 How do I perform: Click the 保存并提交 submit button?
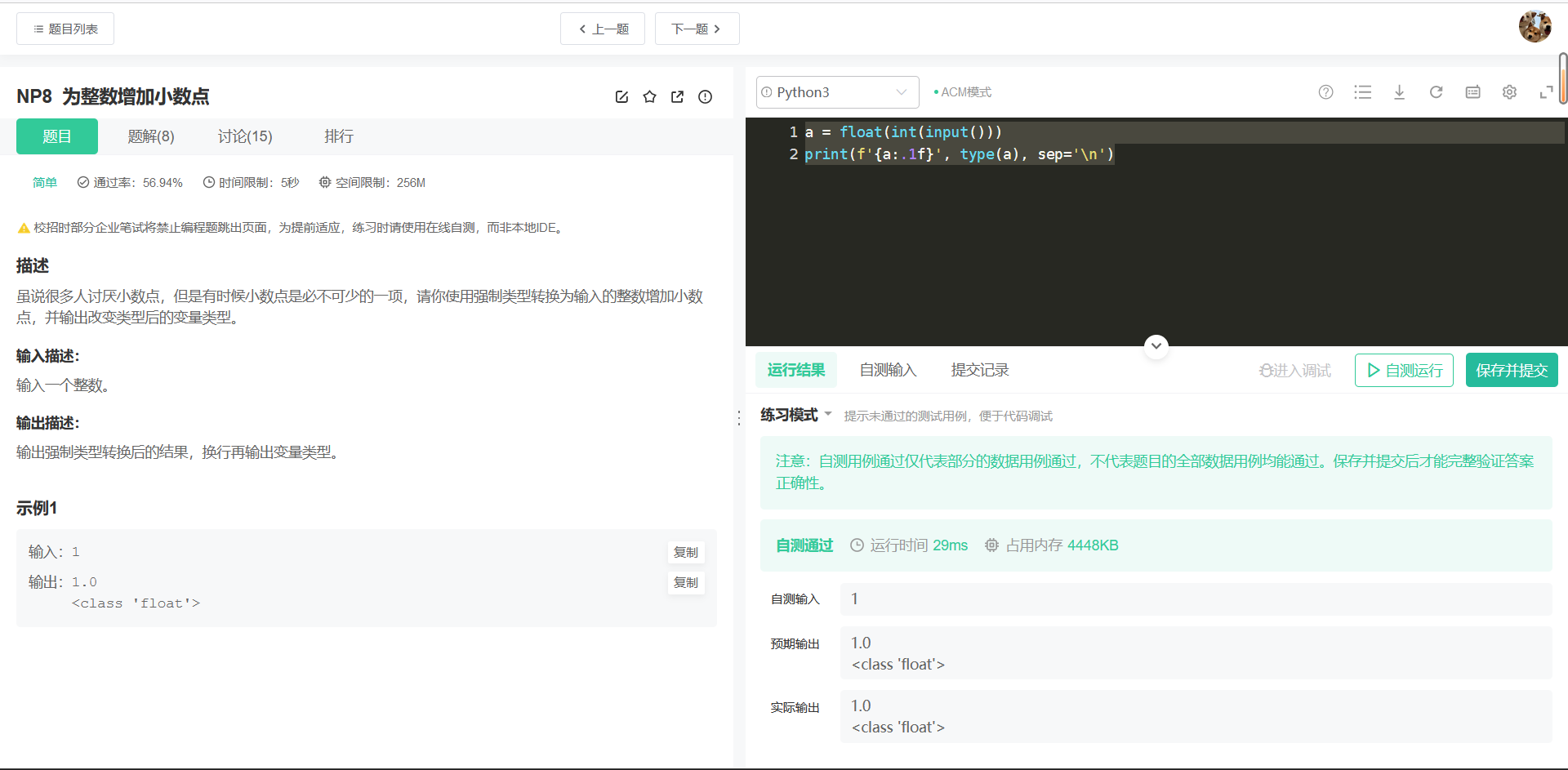tap(1511, 370)
